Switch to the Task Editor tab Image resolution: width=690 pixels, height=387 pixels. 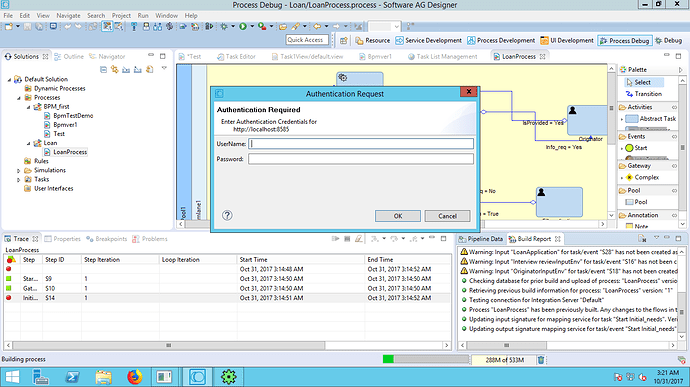[x=236, y=56]
